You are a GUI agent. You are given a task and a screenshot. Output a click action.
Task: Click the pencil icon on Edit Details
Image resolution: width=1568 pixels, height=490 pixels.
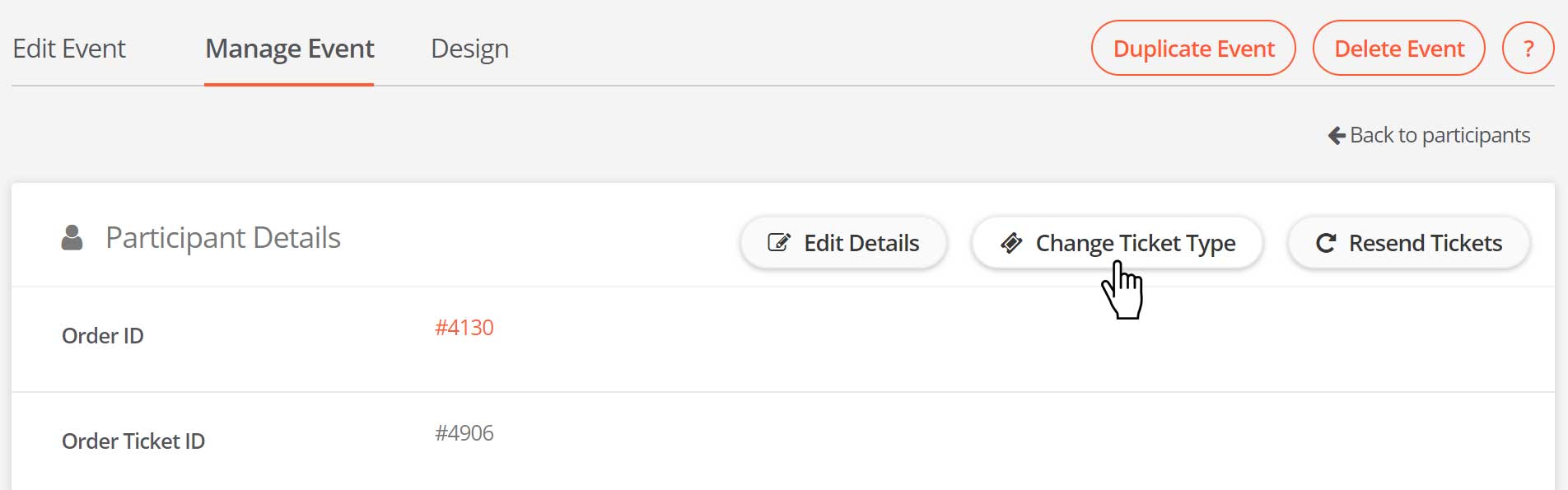[x=779, y=243]
